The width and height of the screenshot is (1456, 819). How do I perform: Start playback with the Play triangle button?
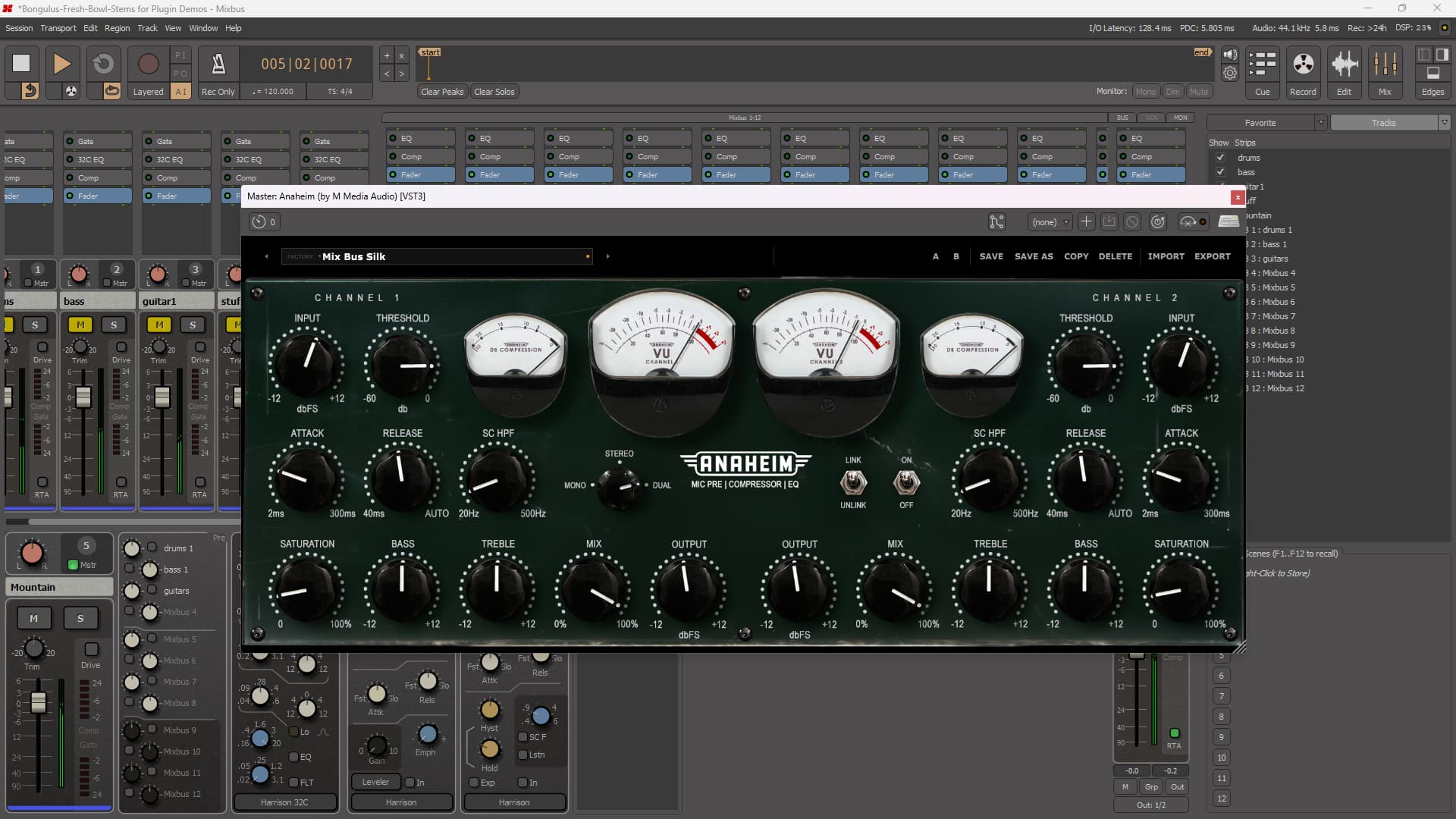[62, 64]
